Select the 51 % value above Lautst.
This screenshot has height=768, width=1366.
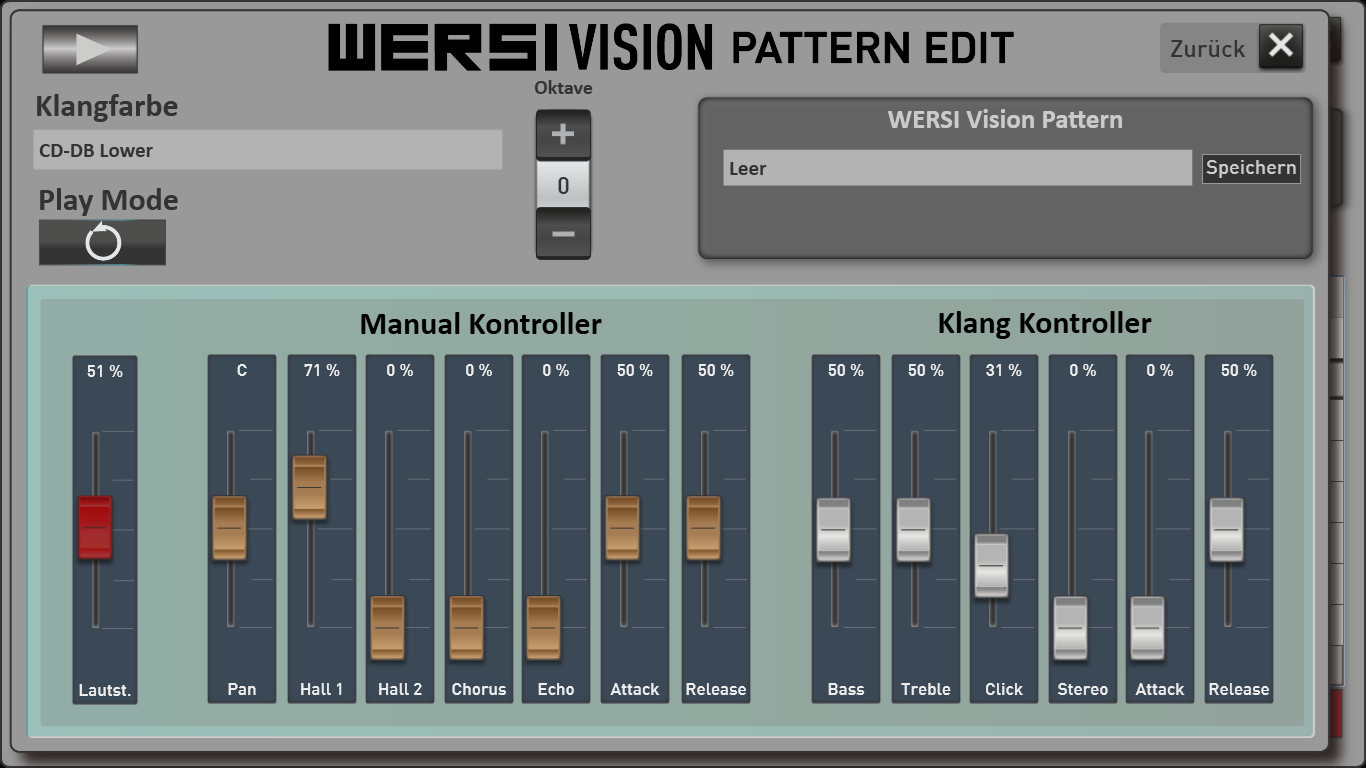[105, 371]
